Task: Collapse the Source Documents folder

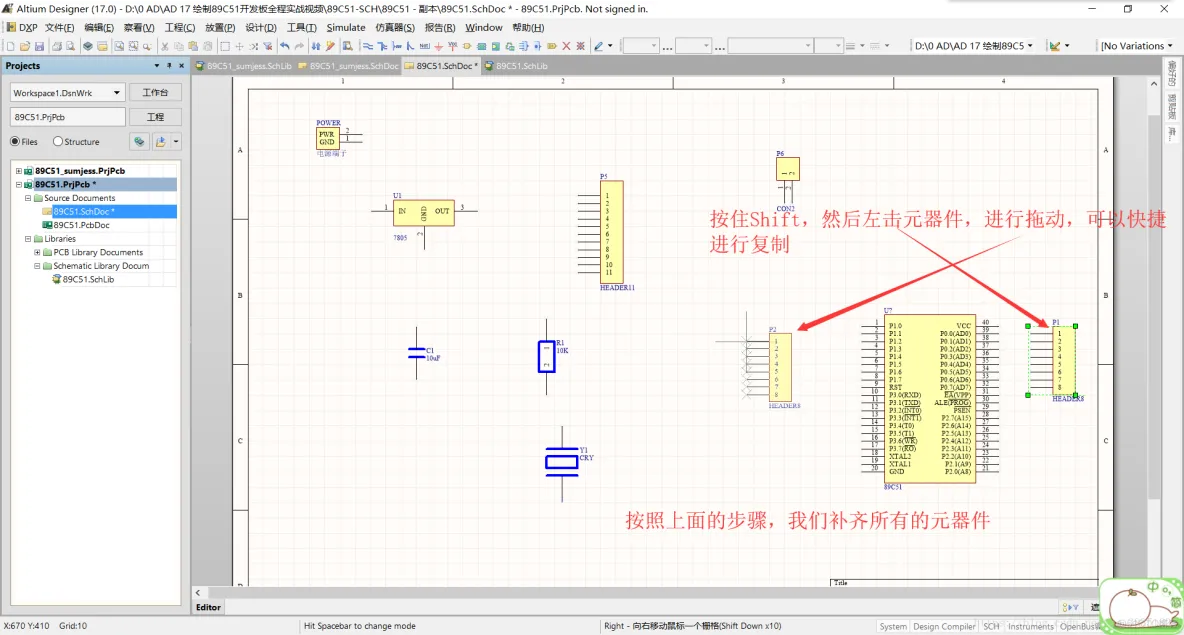Action: point(28,198)
